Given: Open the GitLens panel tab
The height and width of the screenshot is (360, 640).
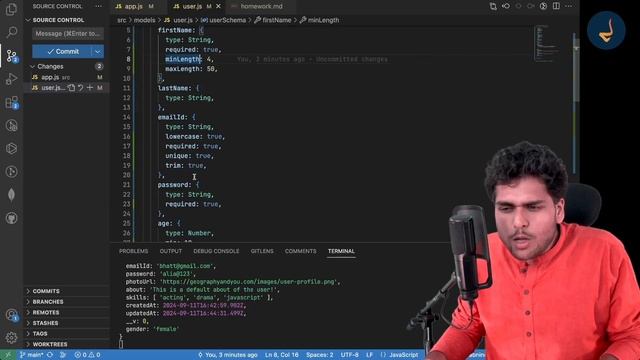Looking at the screenshot, I should (x=262, y=251).
